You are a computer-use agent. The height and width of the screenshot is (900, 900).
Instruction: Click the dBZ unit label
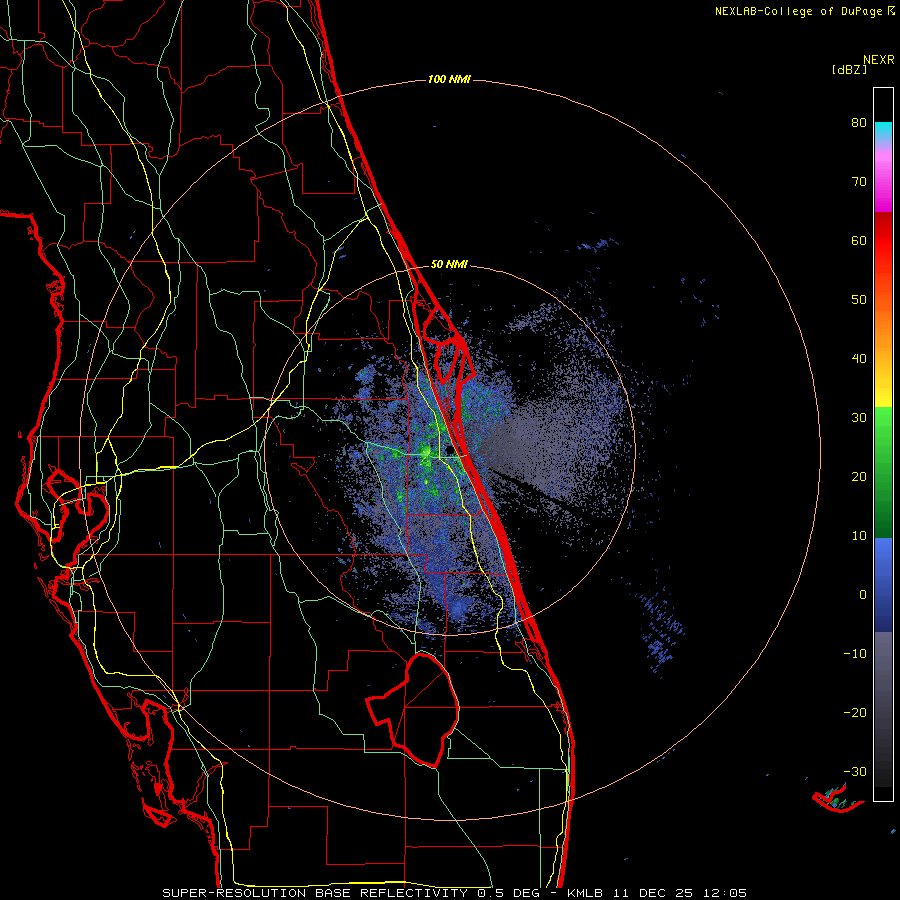849,70
